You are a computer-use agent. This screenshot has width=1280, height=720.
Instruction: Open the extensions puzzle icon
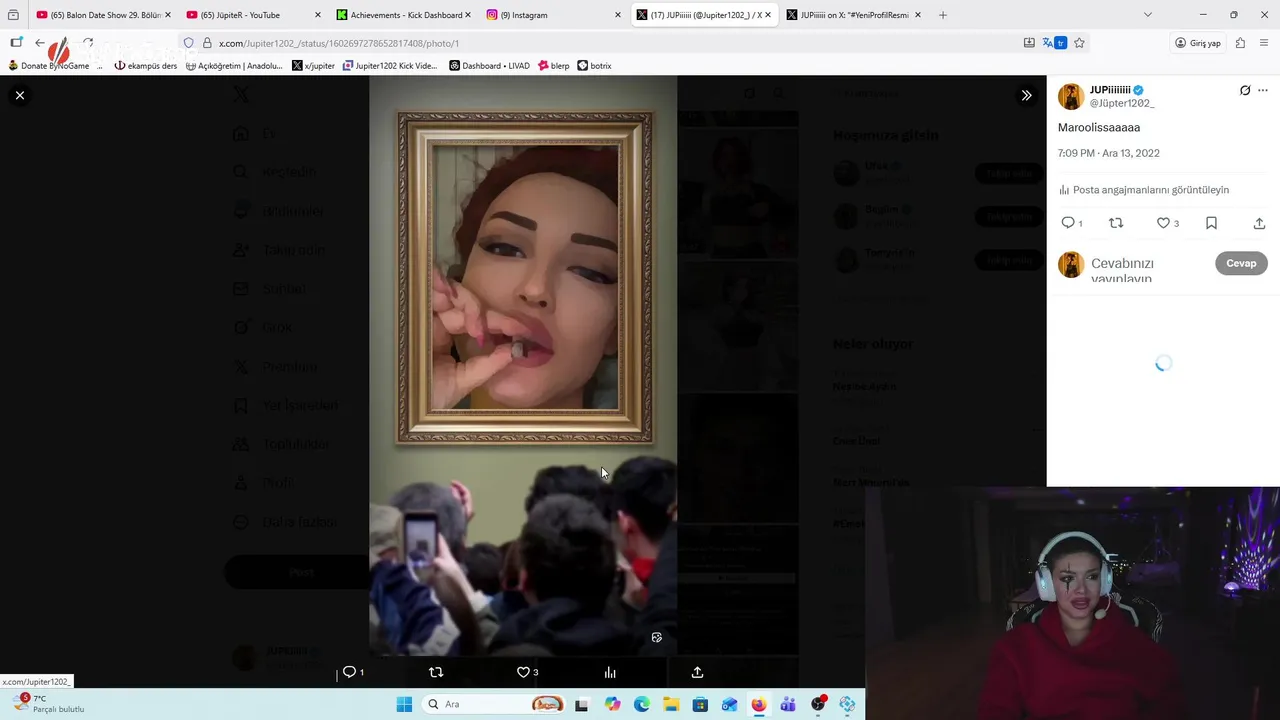(1240, 43)
